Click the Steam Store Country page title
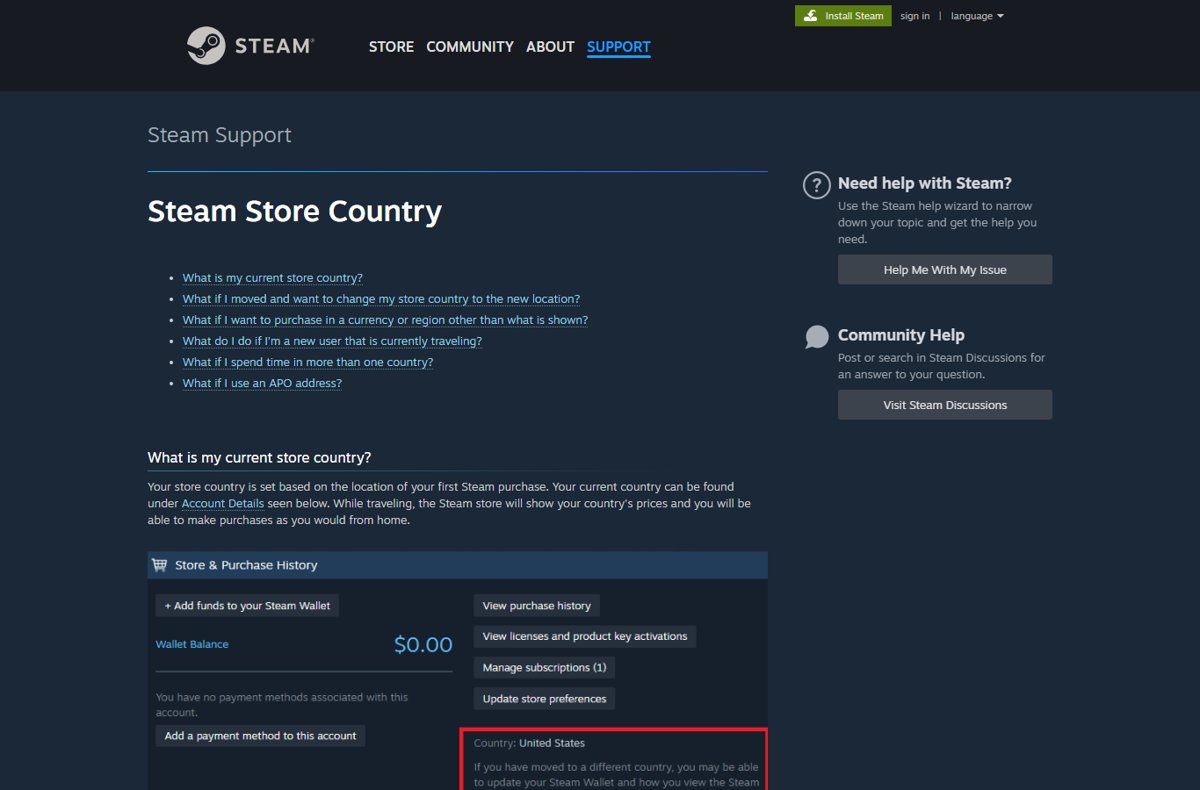 [295, 212]
